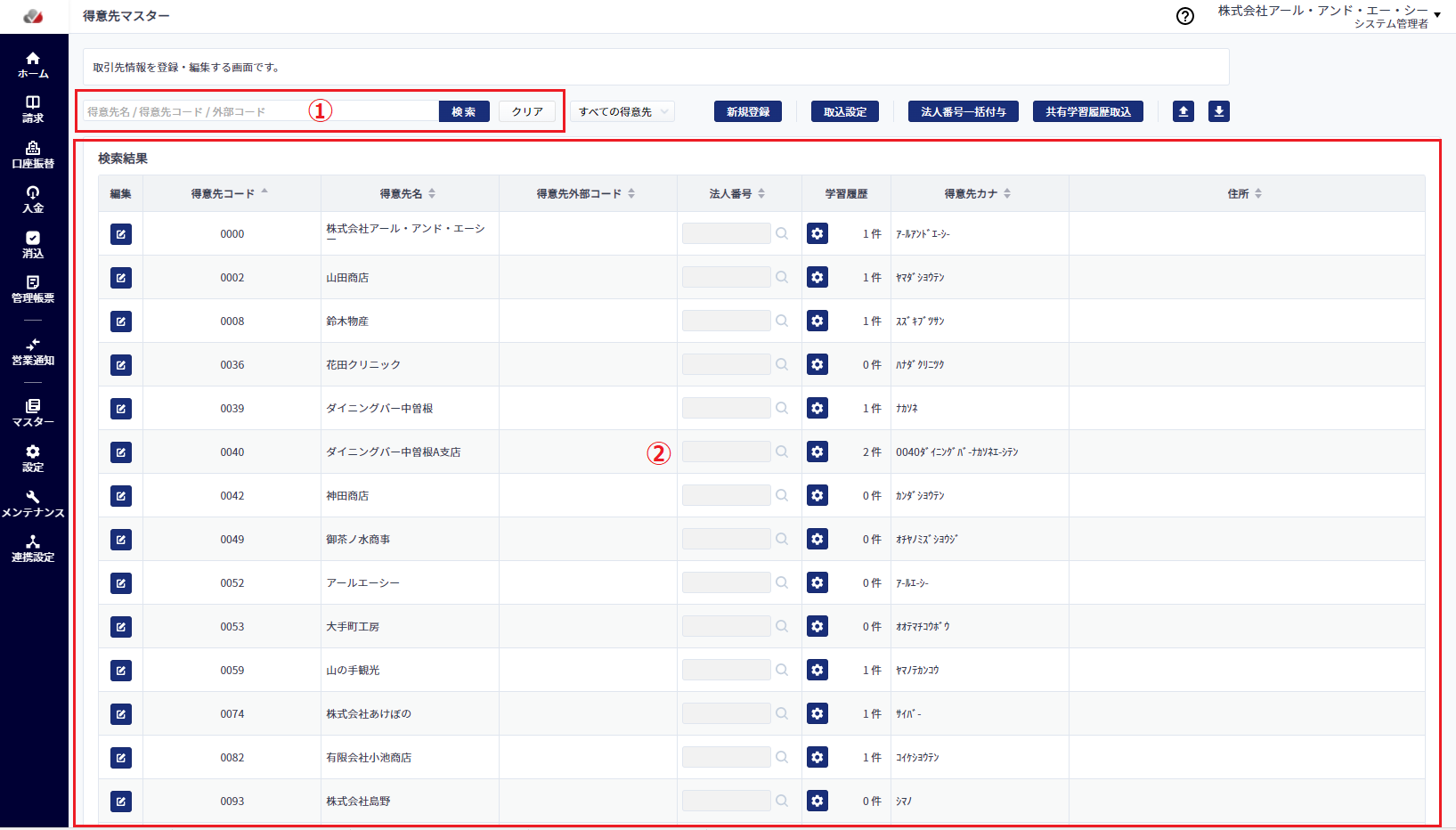
Task: Open the メンテナンス sidebar menu
Action: 33,504
